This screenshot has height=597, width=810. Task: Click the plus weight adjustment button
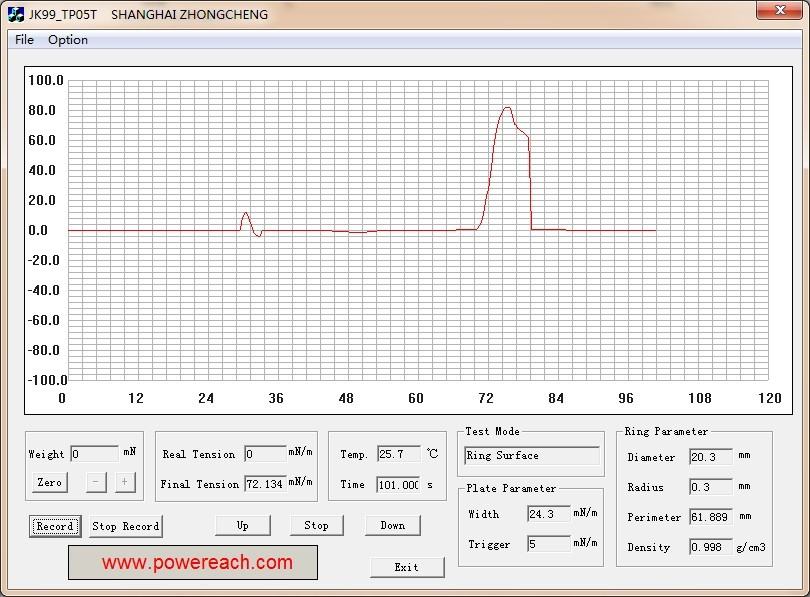coord(125,482)
